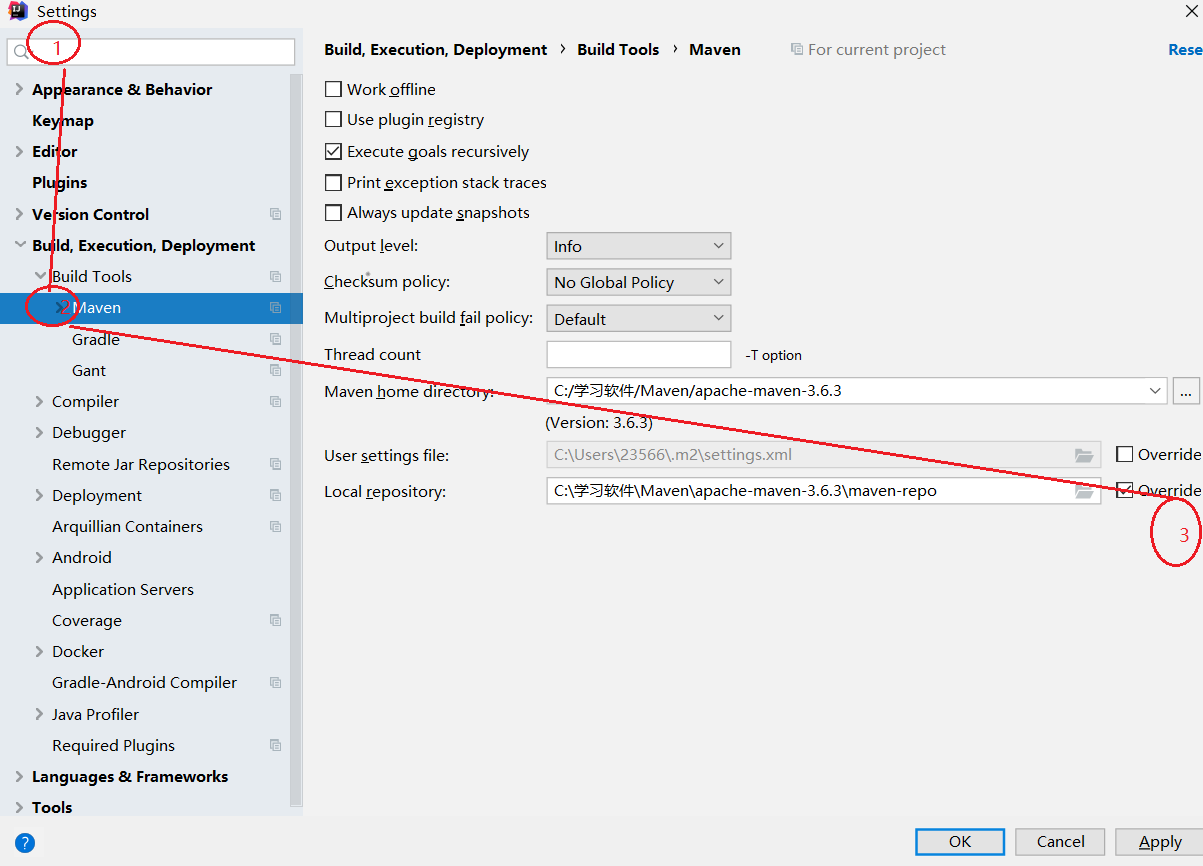Expand the Editor section
Viewport: 1203px width, 866px height.
[19, 151]
